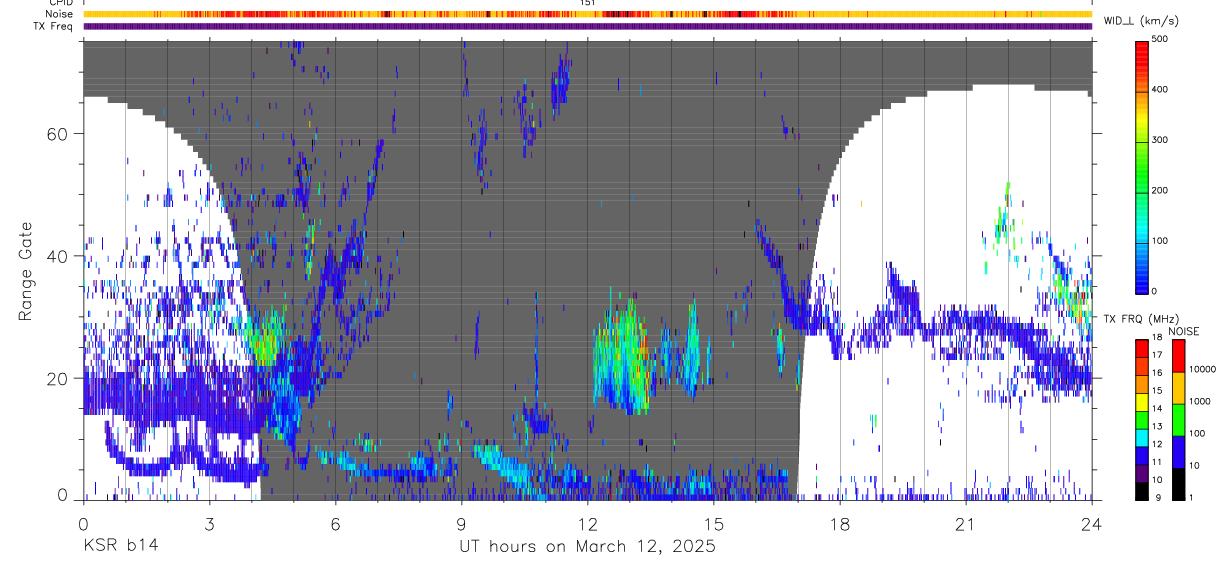Click the 500 tick on the width colorbar
The image size is (1228, 567).
1162,39
